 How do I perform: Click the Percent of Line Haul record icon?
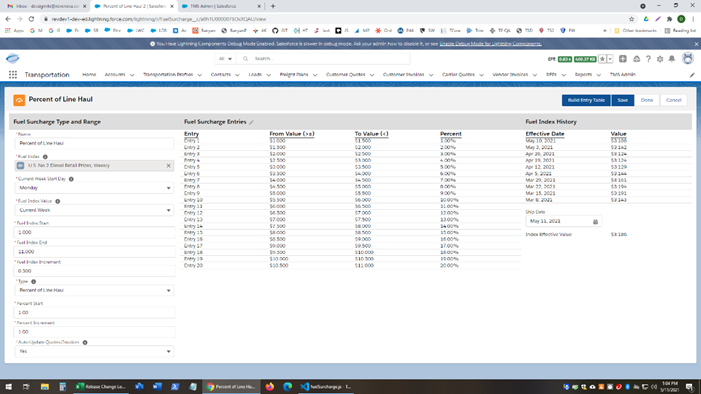coord(19,100)
